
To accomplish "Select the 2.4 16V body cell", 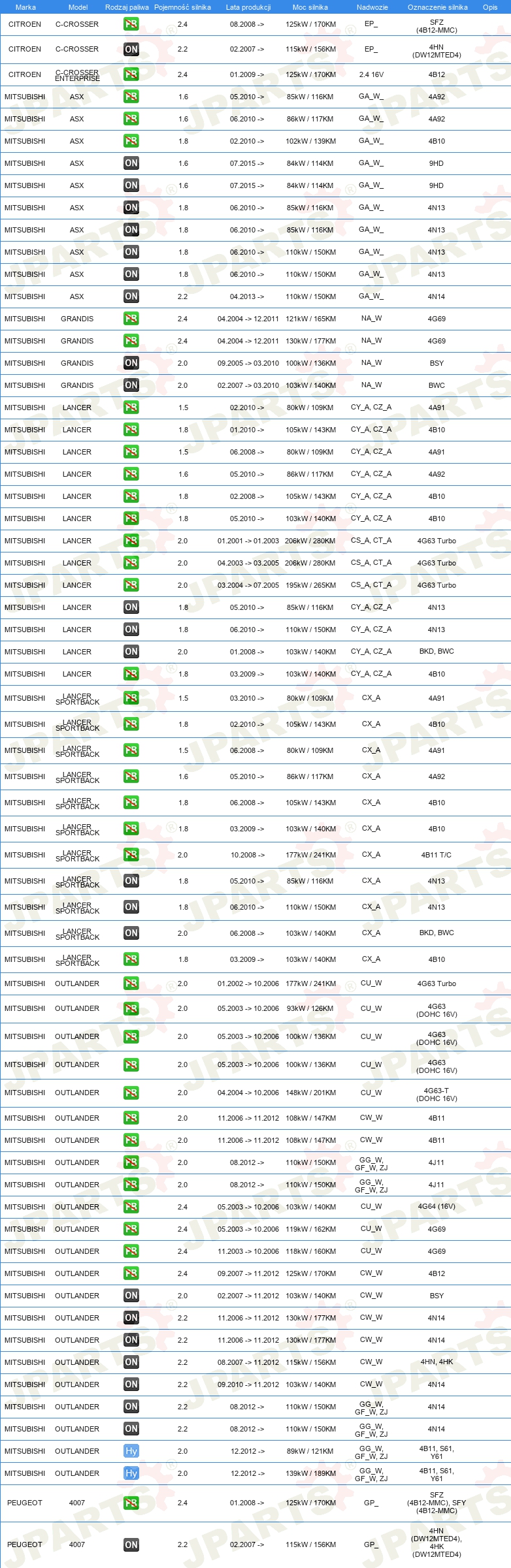I will 371,74.
